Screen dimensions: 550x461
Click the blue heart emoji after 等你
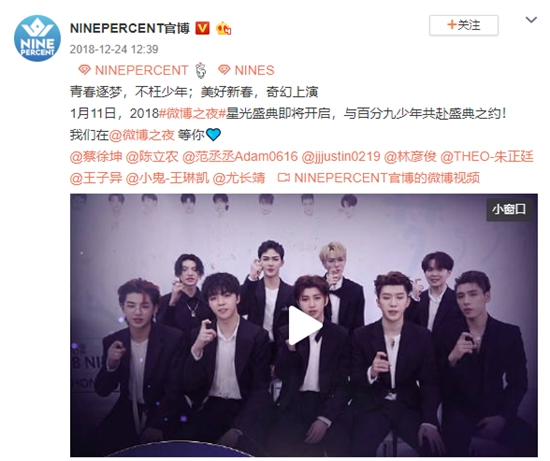pyautogui.click(x=213, y=134)
